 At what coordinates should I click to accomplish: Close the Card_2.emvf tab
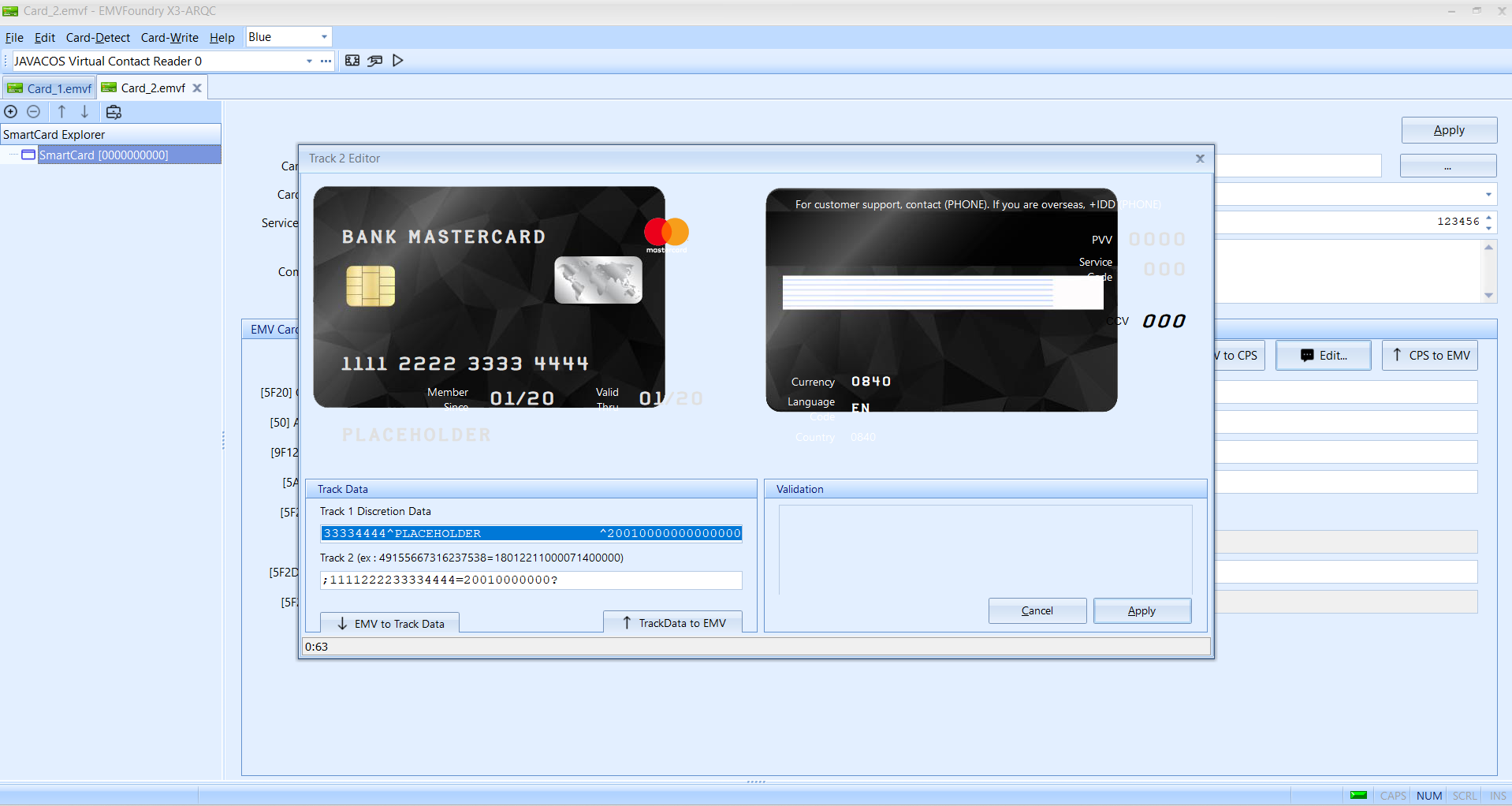197,88
